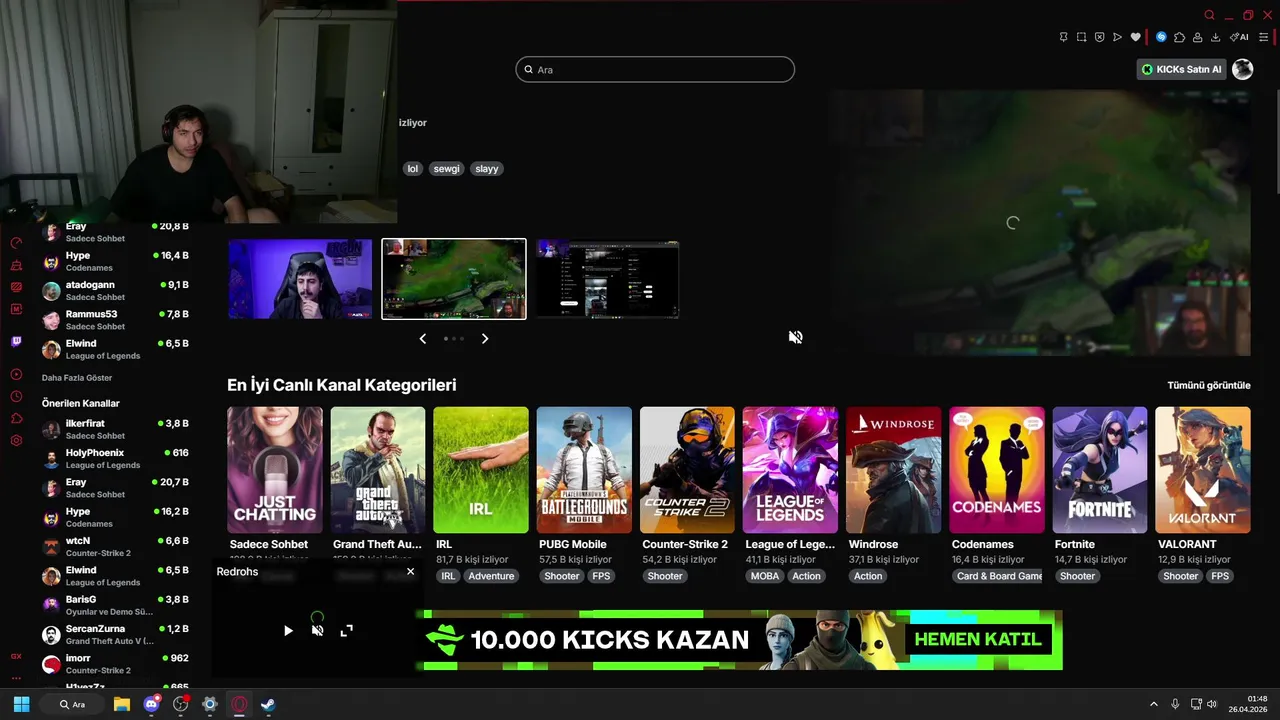Open File Explorer from the taskbar

point(122,704)
